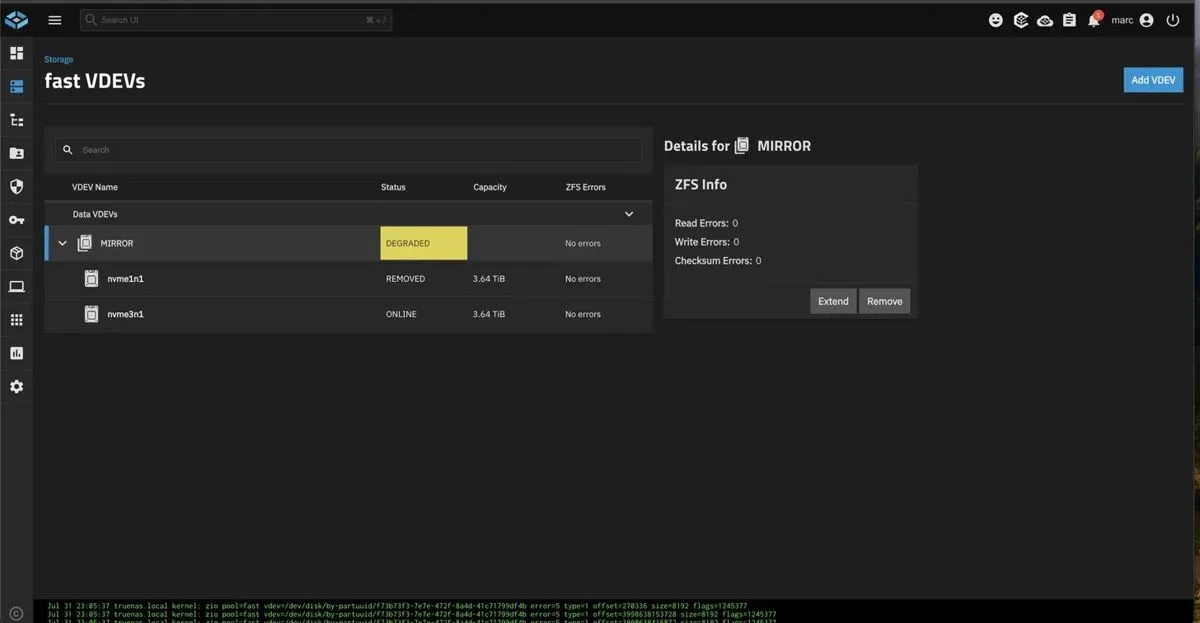Click the Write Errors: 0 entry

click(707, 242)
